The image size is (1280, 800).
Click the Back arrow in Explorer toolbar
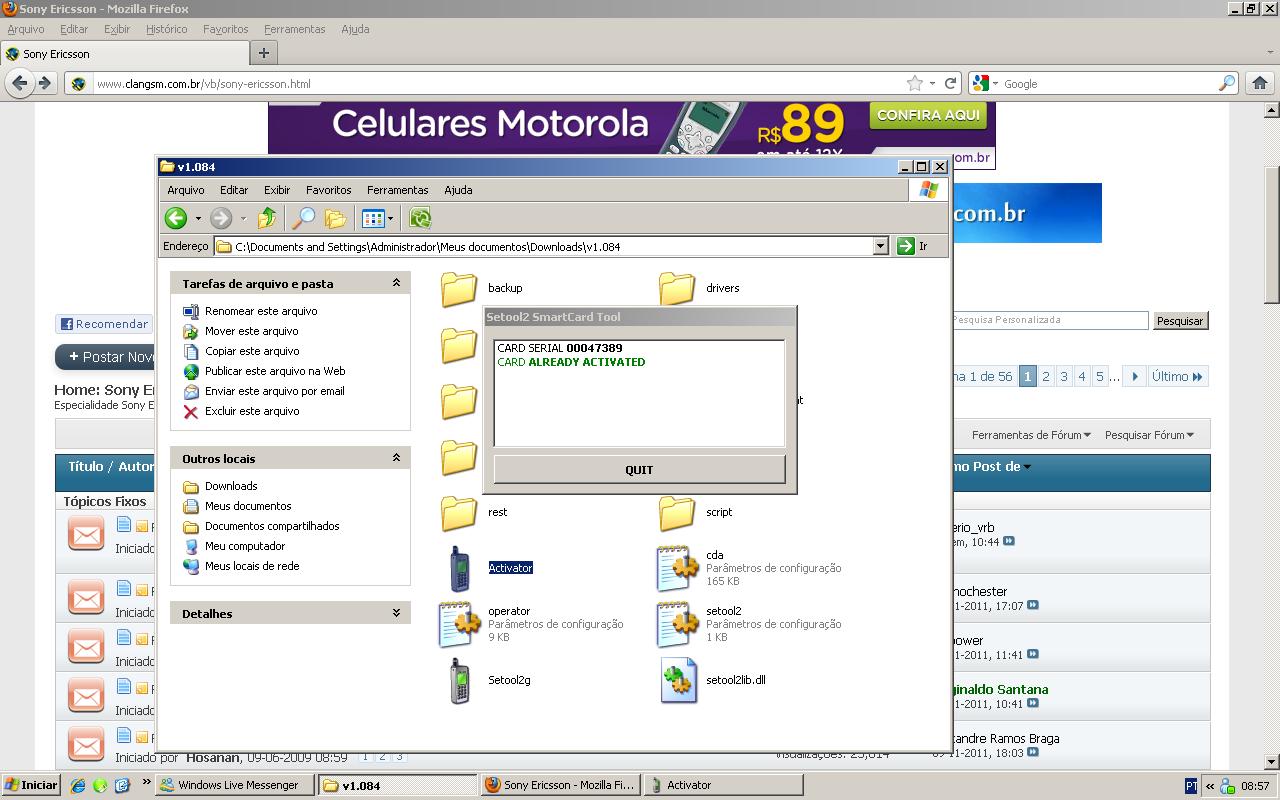(x=176, y=218)
